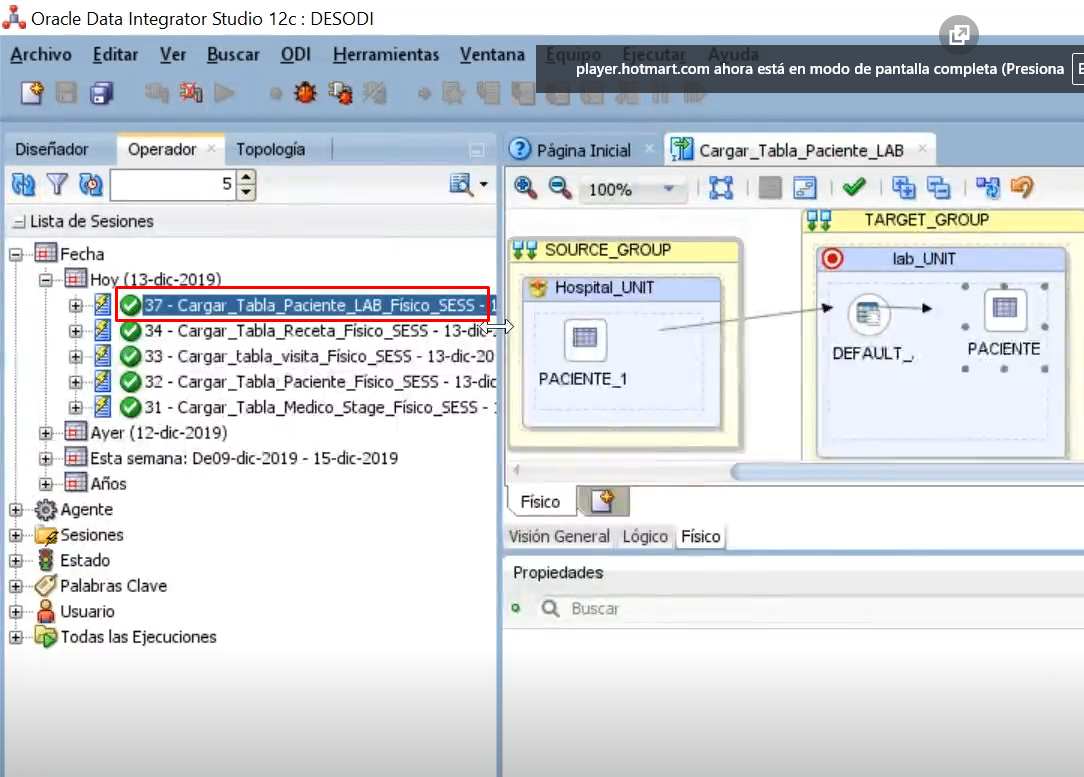Switch to the Lógico view tab

click(x=645, y=537)
